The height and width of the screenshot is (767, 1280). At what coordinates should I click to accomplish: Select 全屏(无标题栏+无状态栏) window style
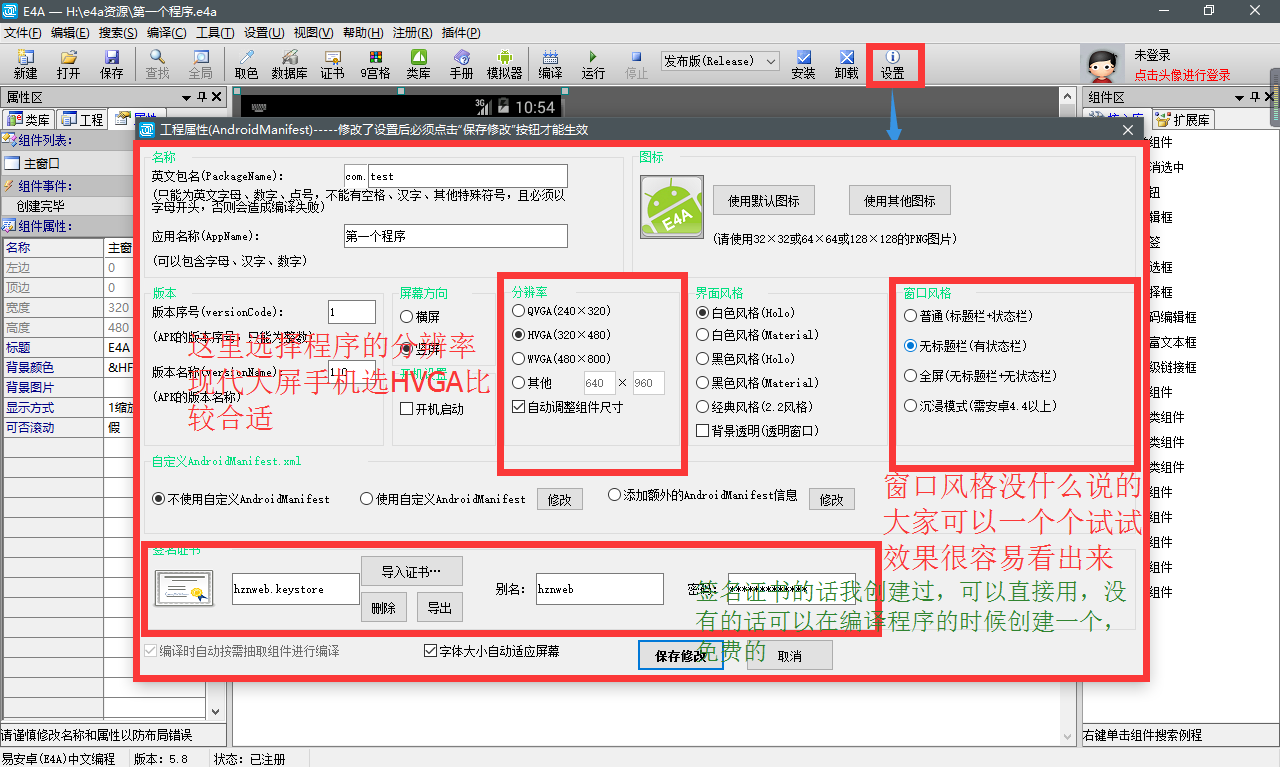910,376
